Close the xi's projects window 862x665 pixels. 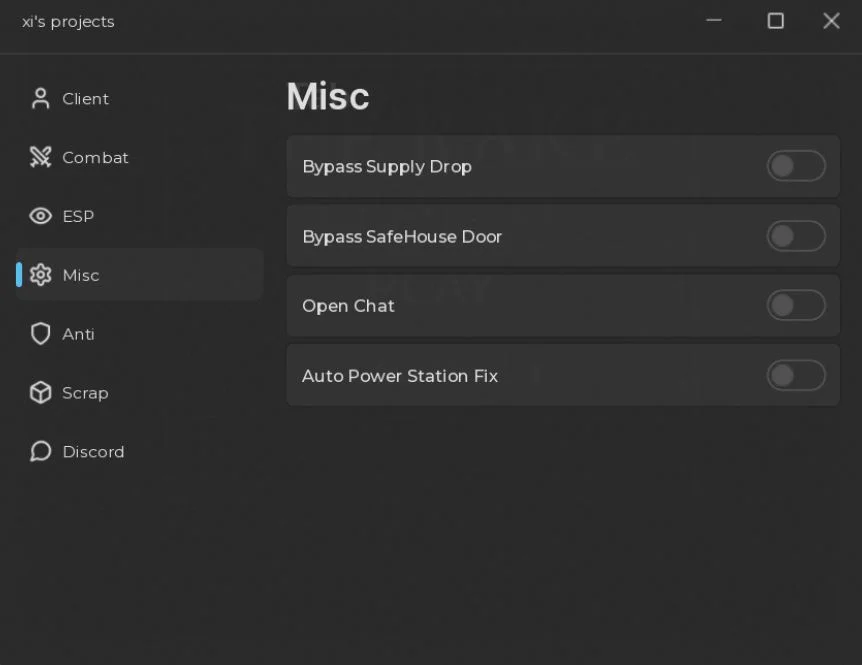click(831, 21)
